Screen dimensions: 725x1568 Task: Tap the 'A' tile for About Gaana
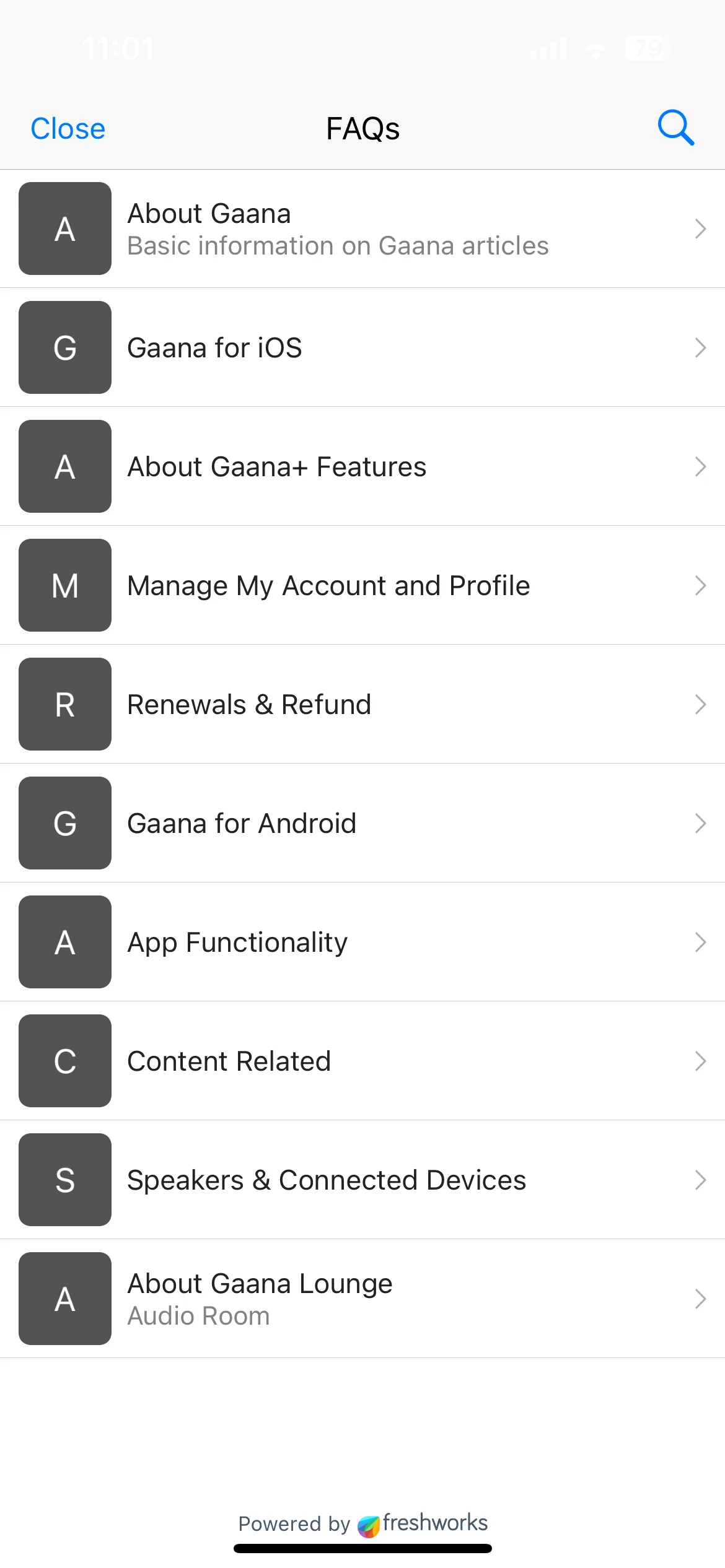65,229
